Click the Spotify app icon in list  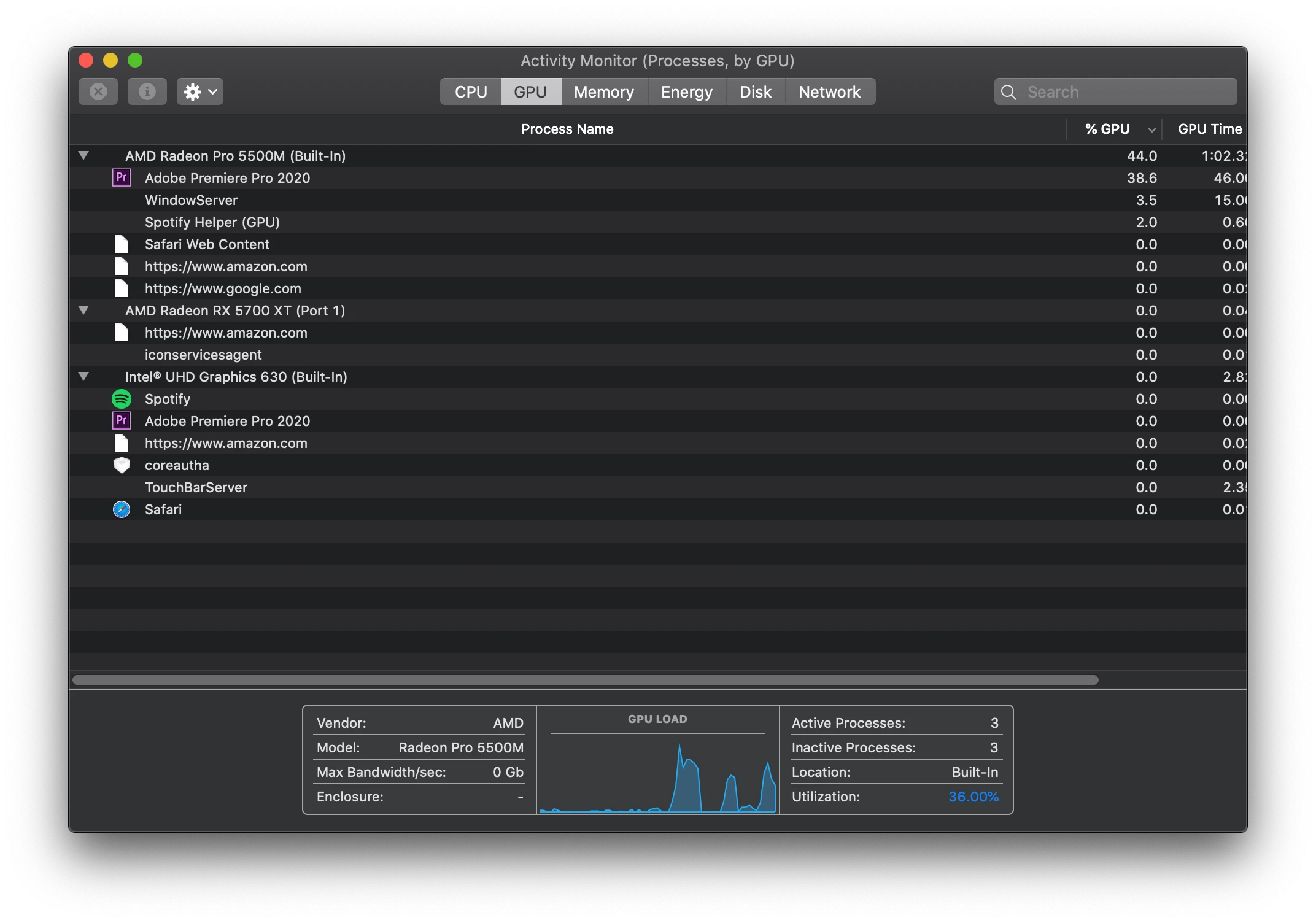pos(122,399)
